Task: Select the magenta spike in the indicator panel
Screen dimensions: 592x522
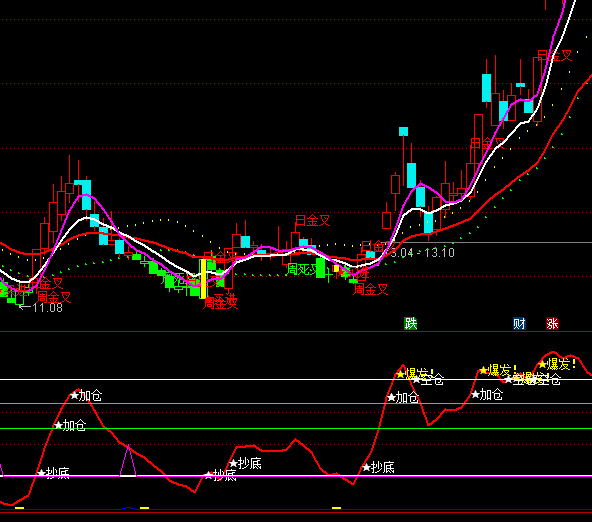Action: pos(128,460)
